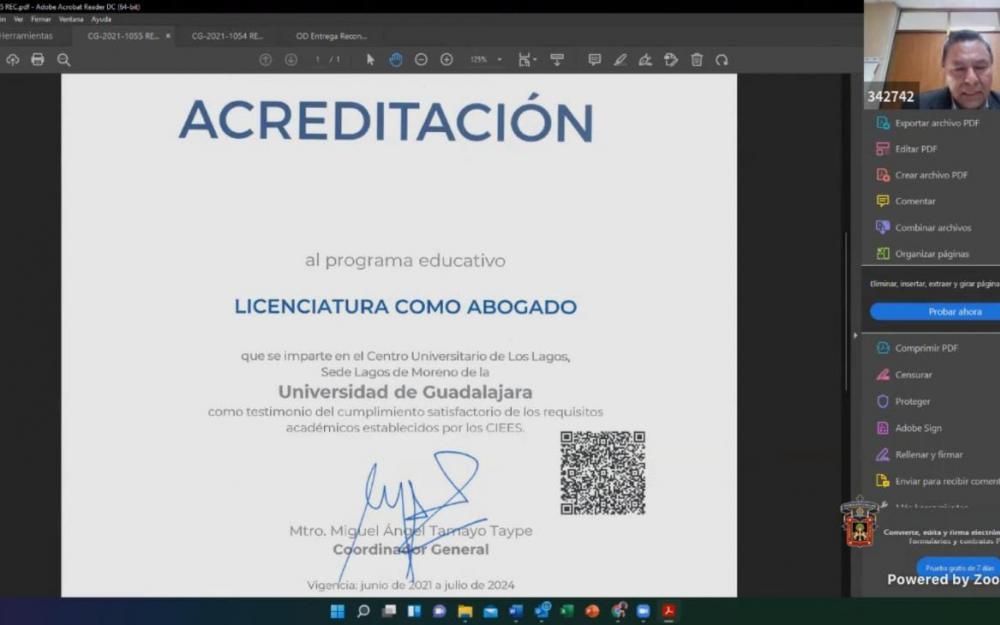Click the Probar ahora button
The width and height of the screenshot is (1000, 625).
tap(936, 312)
